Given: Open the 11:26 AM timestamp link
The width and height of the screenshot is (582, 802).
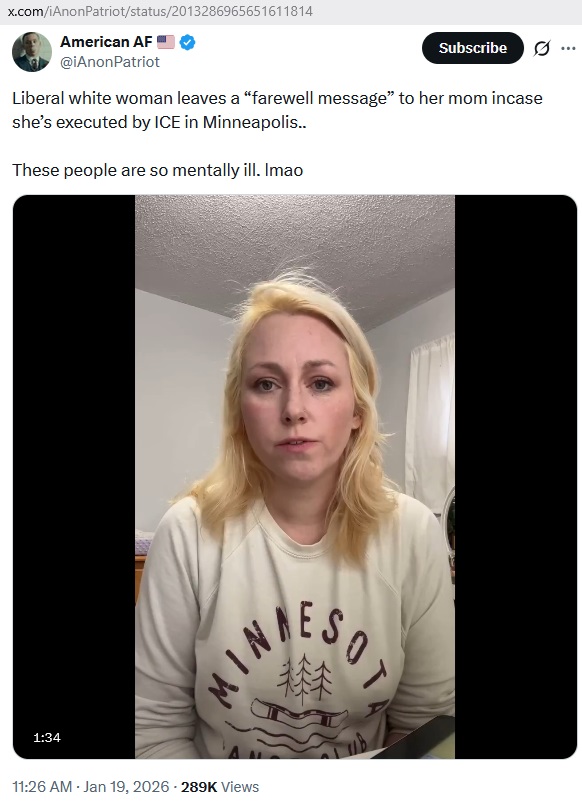Looking at the screenshot, I should [42, 787].
